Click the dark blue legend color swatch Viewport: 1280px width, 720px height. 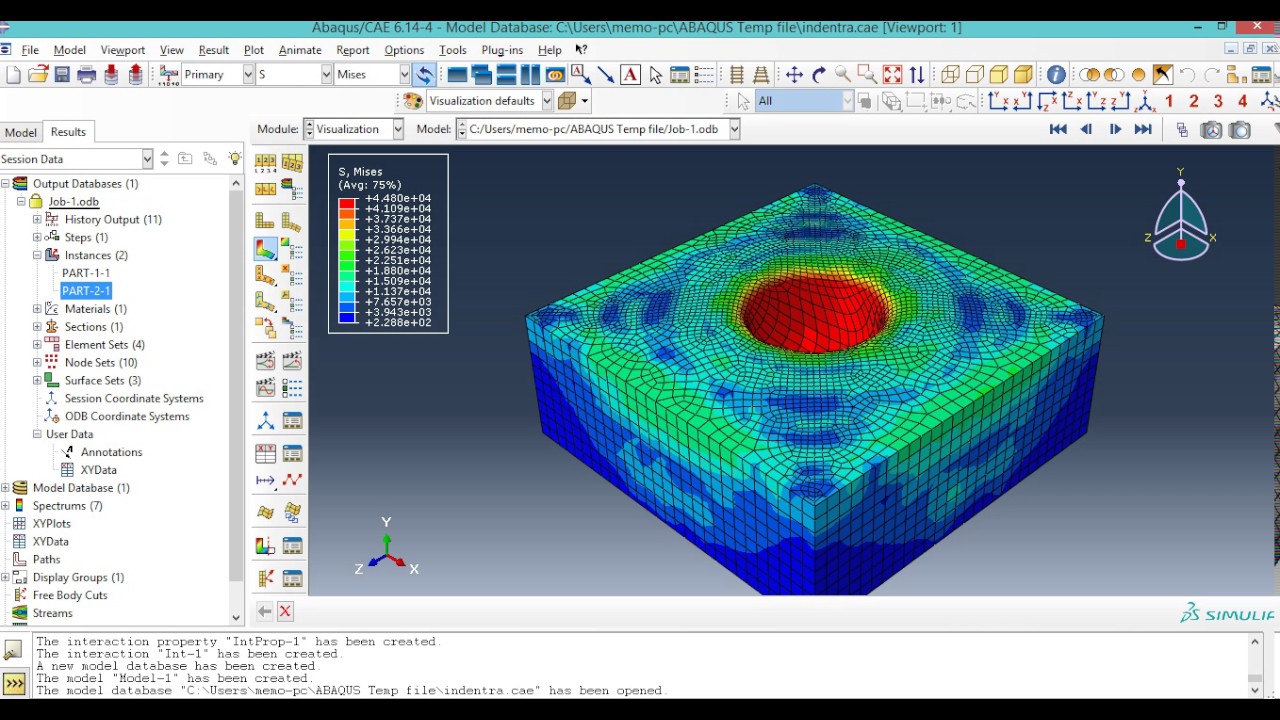(347, 318)
